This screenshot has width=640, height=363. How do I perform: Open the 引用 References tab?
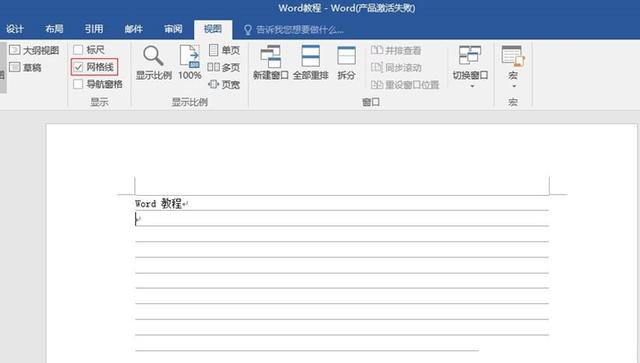94,29
